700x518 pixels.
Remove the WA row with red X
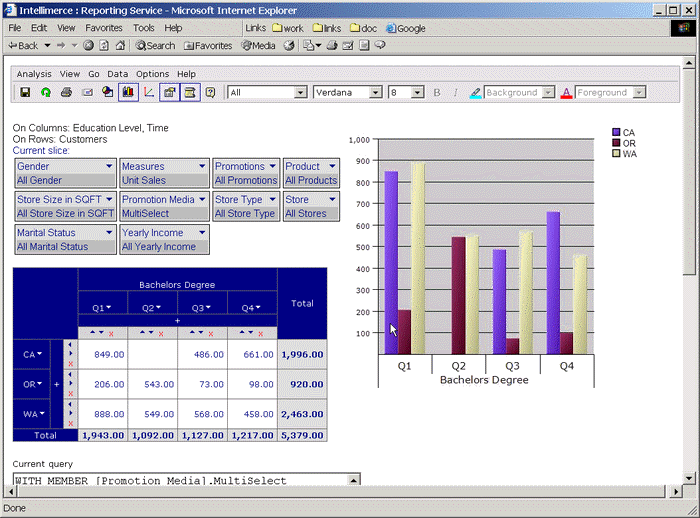(x=71, y=423)
